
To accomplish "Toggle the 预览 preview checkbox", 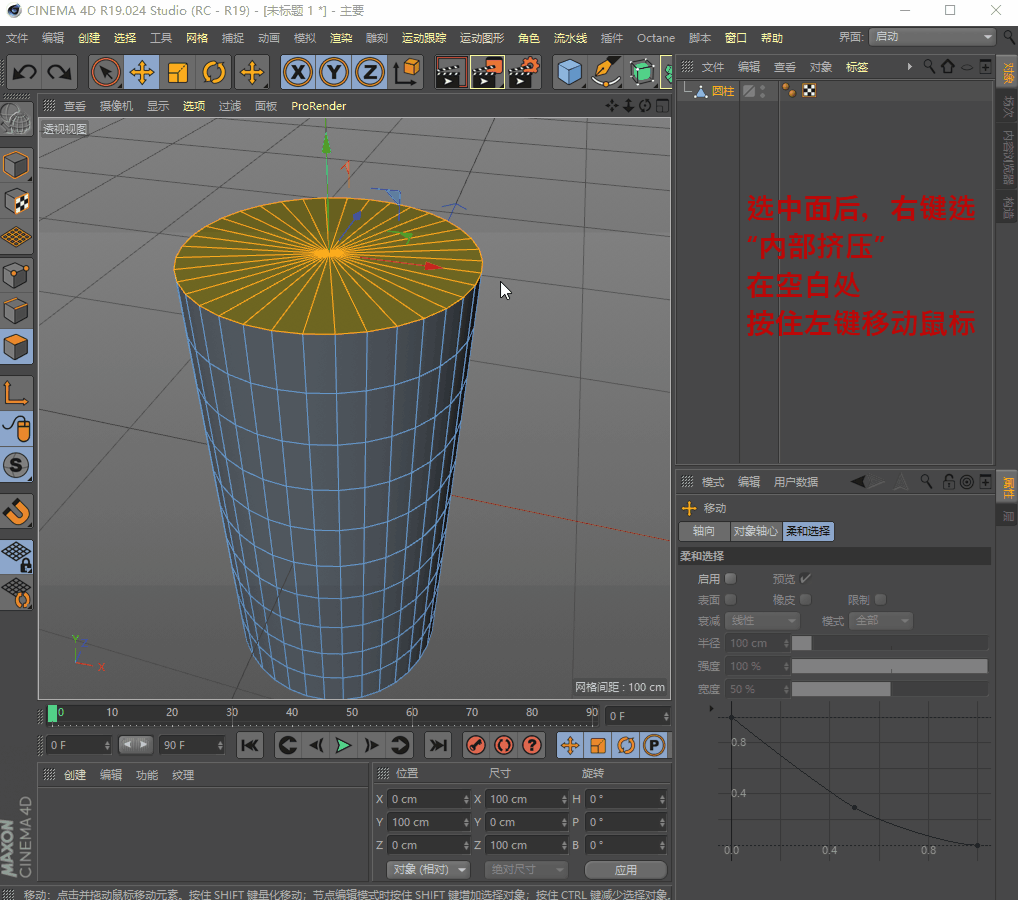I will click(806, 578).
